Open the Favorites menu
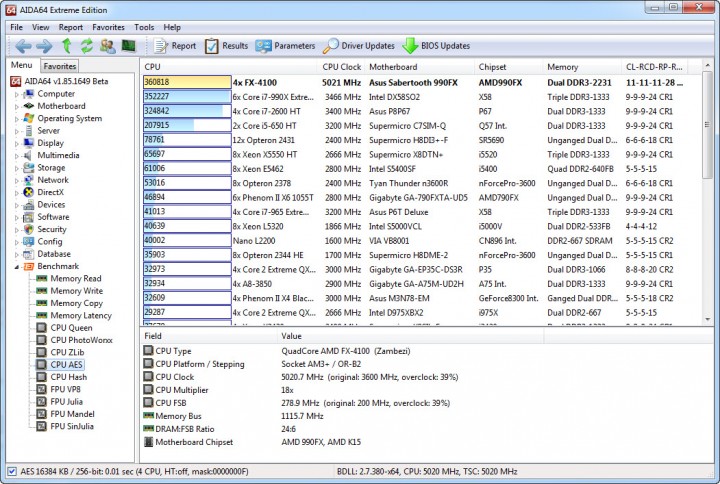 pyautogui.click(x=108, y=28)
